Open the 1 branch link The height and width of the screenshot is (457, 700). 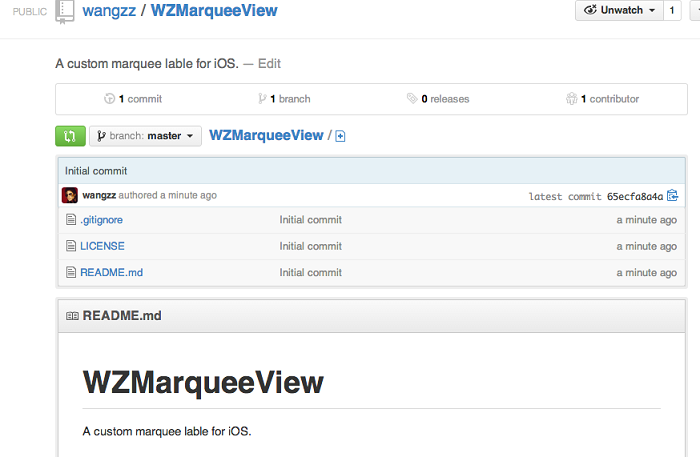[290, 99]
